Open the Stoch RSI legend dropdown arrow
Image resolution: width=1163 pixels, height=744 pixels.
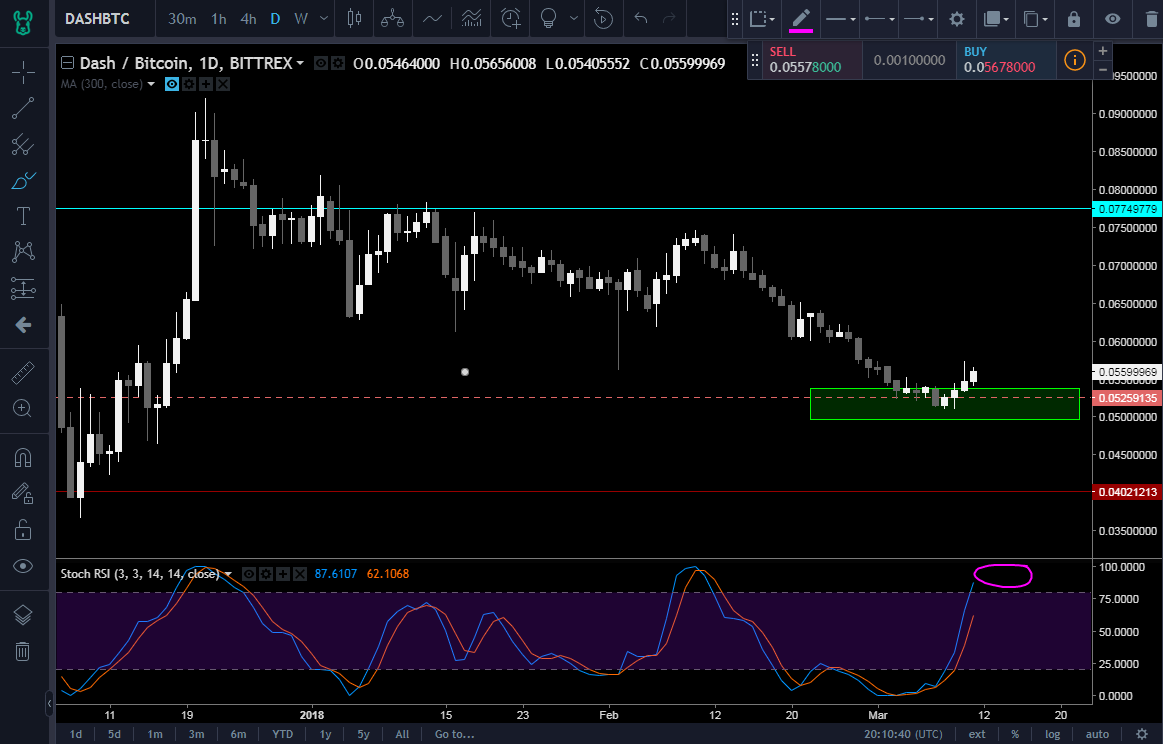228,574
